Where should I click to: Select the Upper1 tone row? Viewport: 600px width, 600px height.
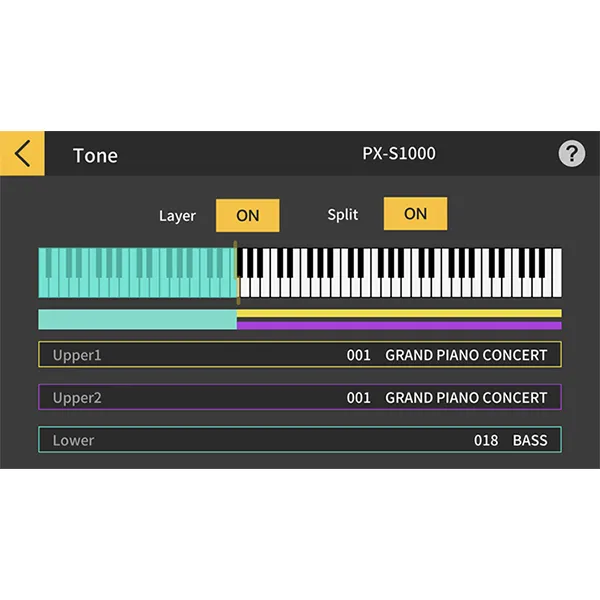click(x=300, y=355)
